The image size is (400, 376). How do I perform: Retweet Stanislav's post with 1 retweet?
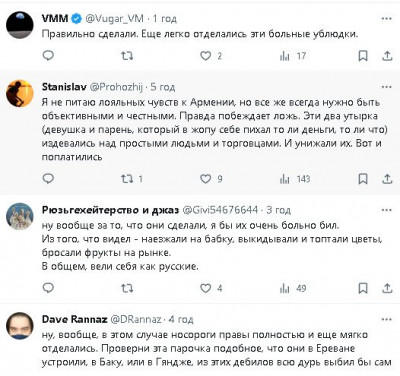click(132, 179)
